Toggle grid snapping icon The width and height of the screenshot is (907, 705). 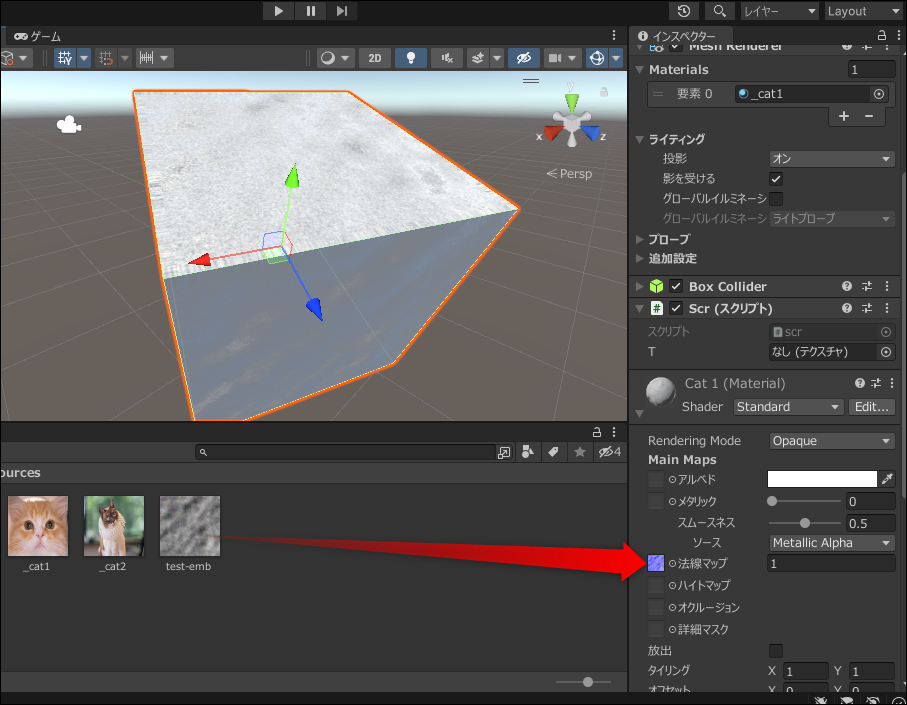click(105, 58)
